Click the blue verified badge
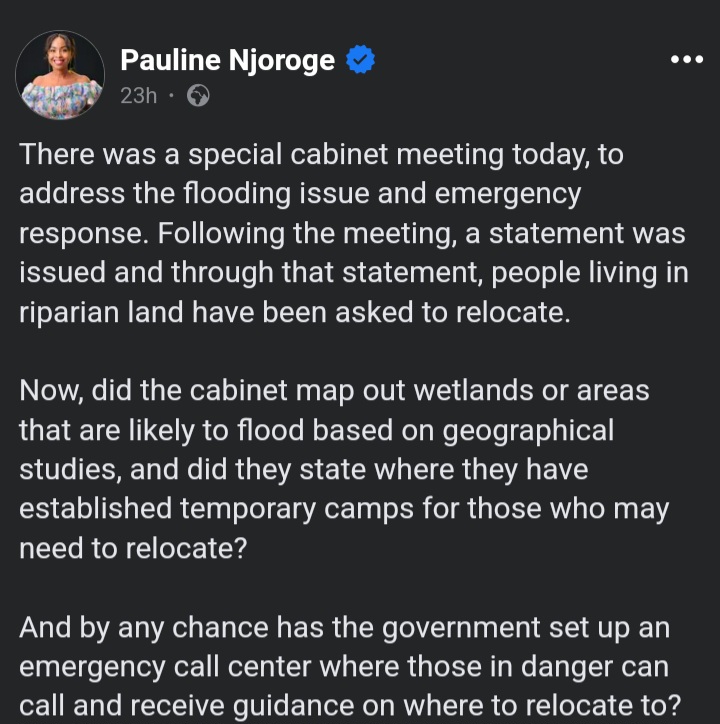 360,59
